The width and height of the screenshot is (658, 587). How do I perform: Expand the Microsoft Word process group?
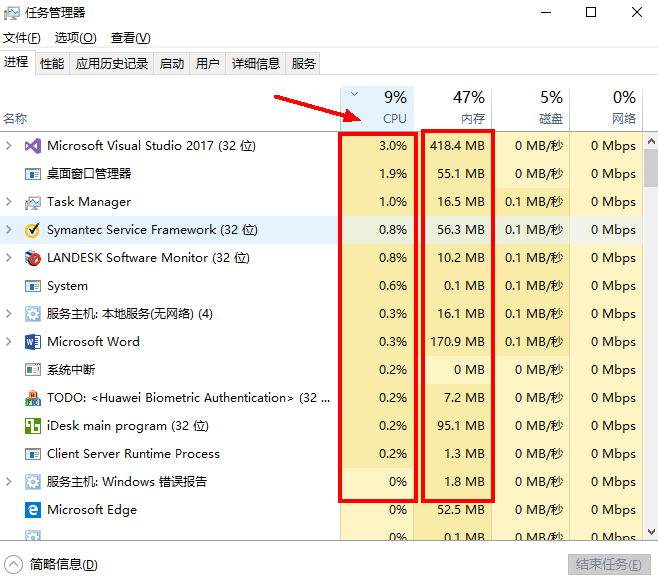[x=9, y=342]
